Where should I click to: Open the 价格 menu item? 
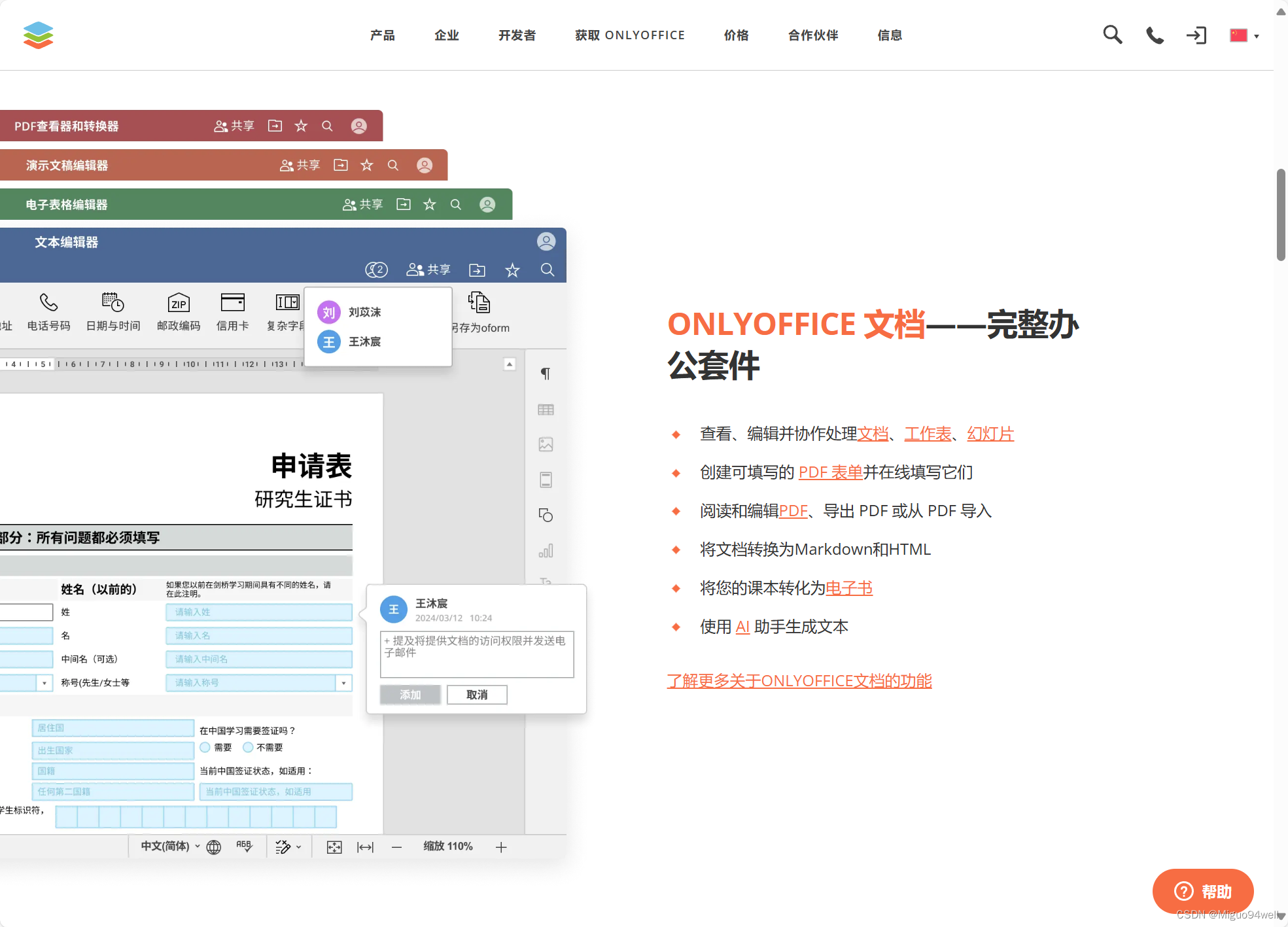click(x=736, y=35)
